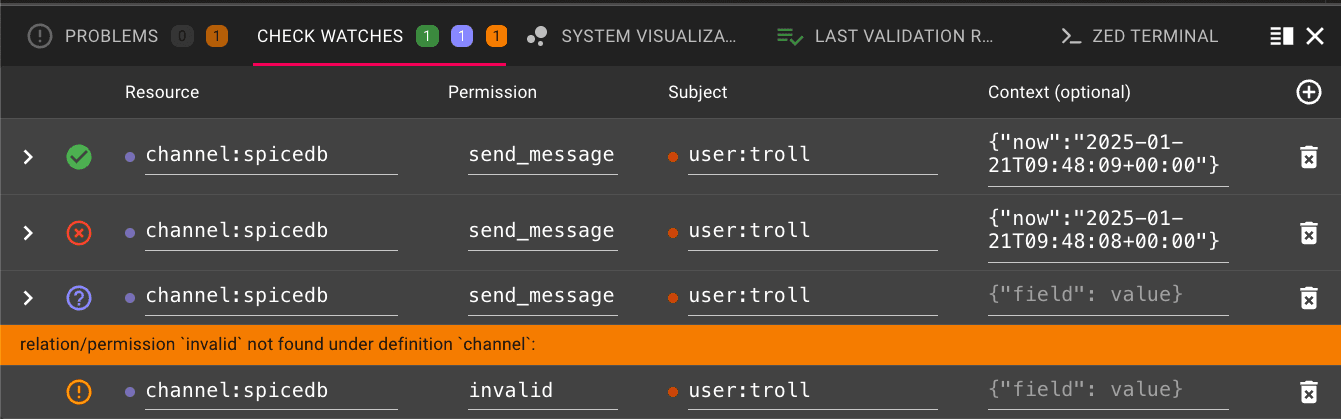Click the red X failed status icon

tap(79, 233)
